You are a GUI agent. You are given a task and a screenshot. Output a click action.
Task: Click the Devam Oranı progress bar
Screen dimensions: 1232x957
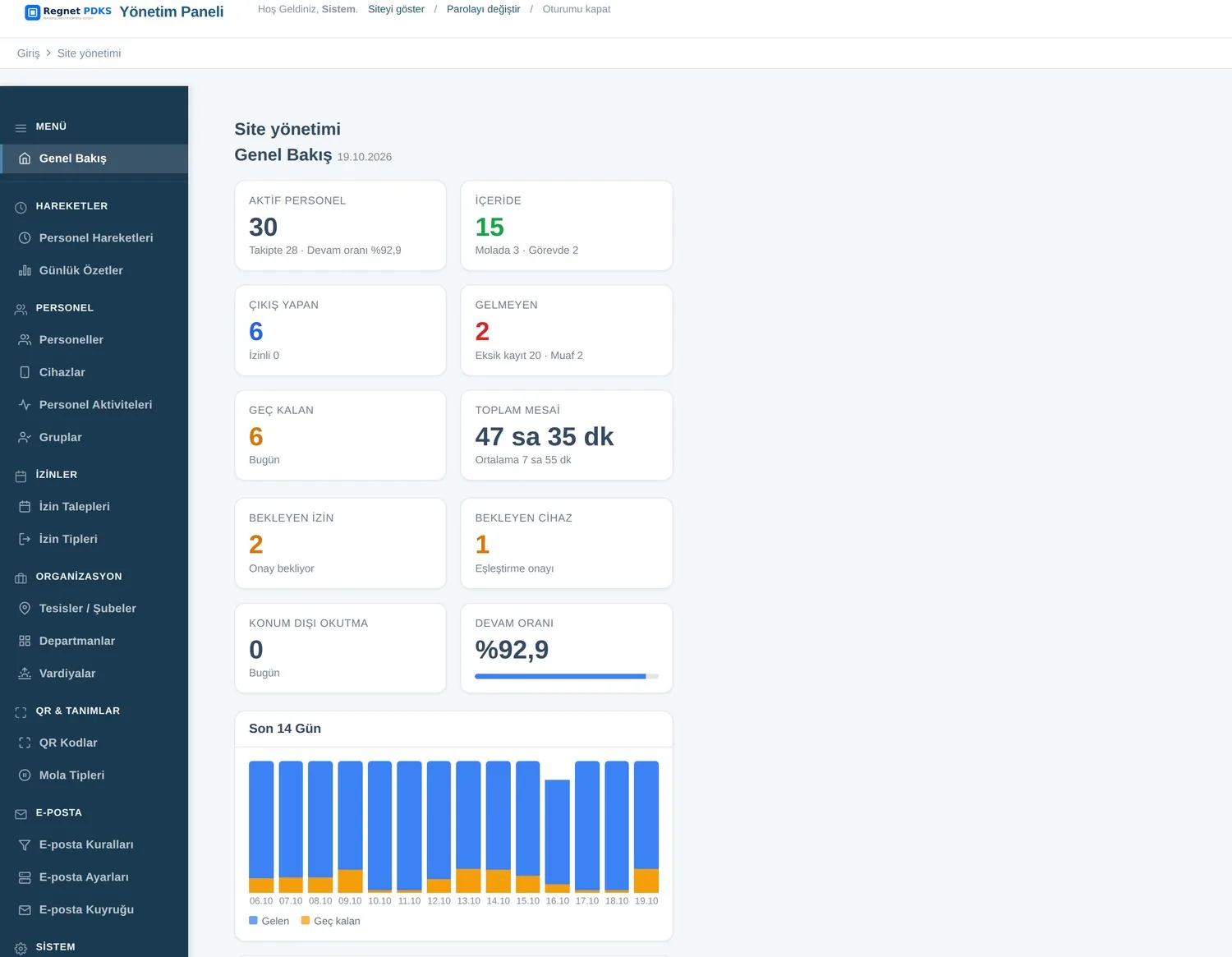567,677
